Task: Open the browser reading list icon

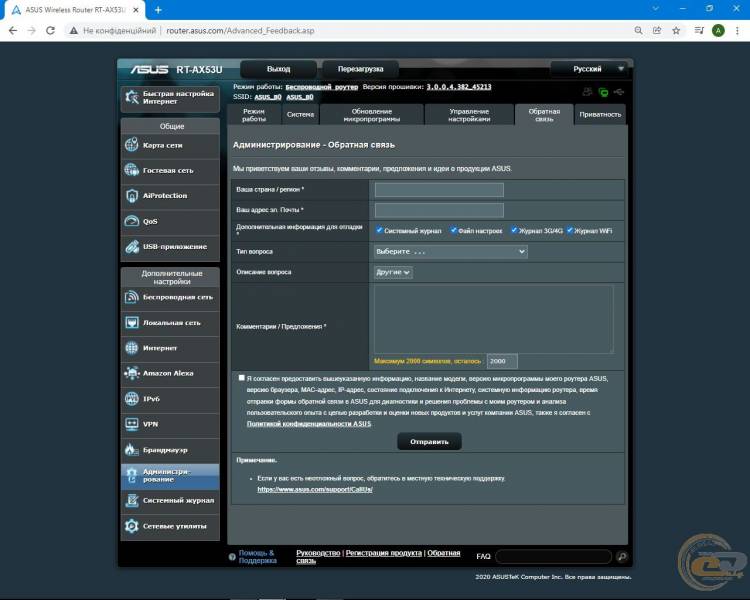Action: [x=699, y=31]
